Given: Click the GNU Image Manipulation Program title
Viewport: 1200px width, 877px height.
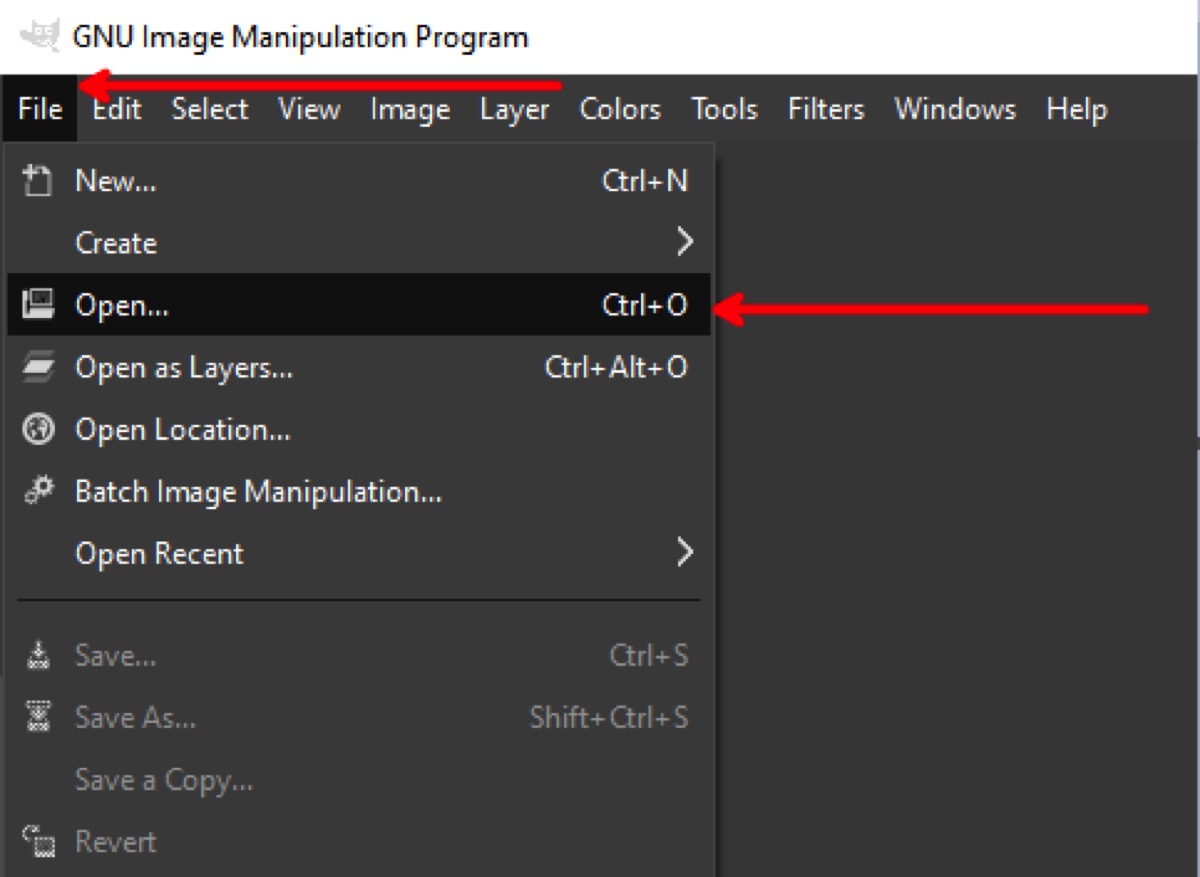Looking at the screenshot, I should click(x=300, y=38).
